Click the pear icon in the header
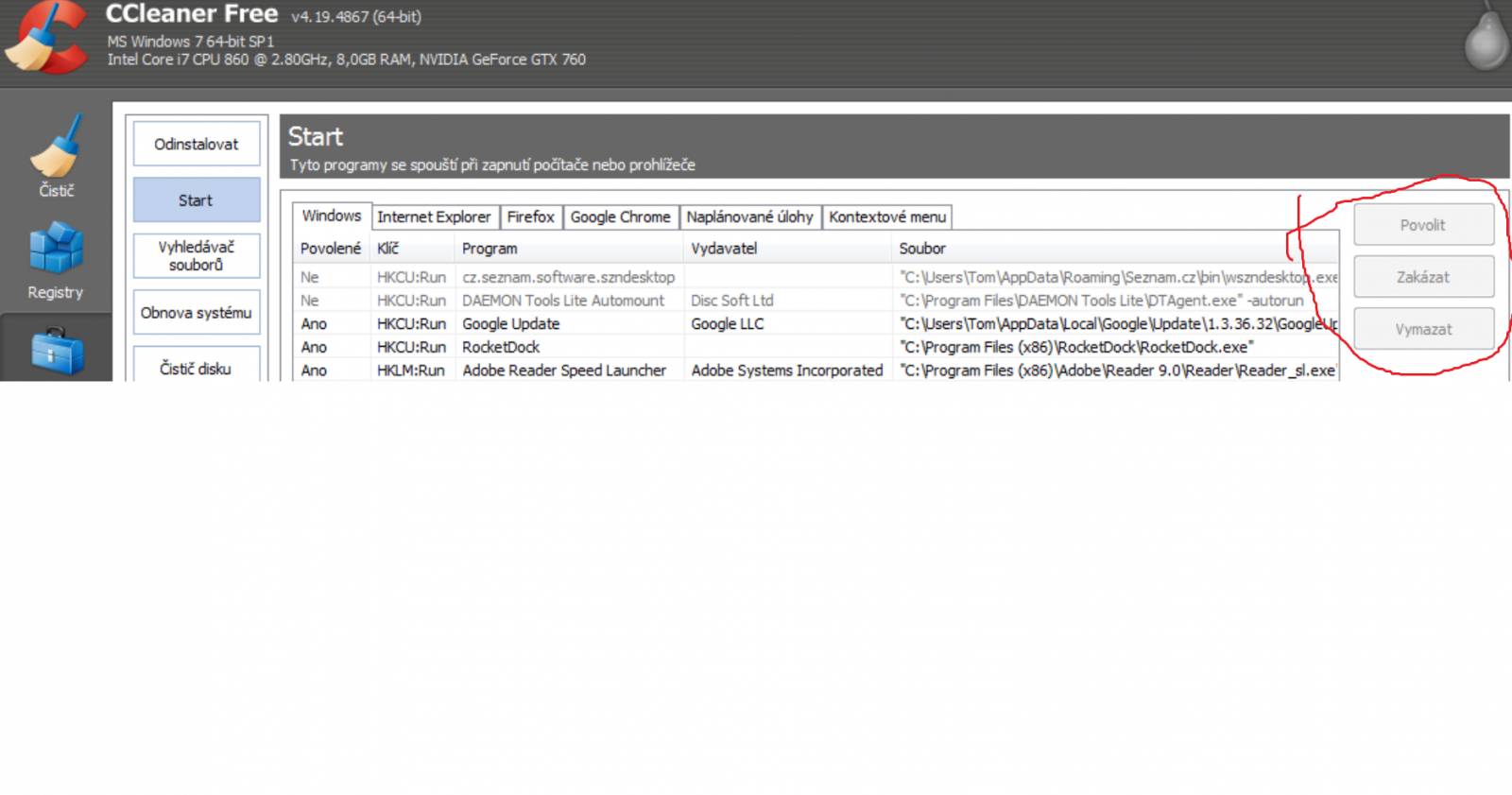 click(x=1486, y=38)
